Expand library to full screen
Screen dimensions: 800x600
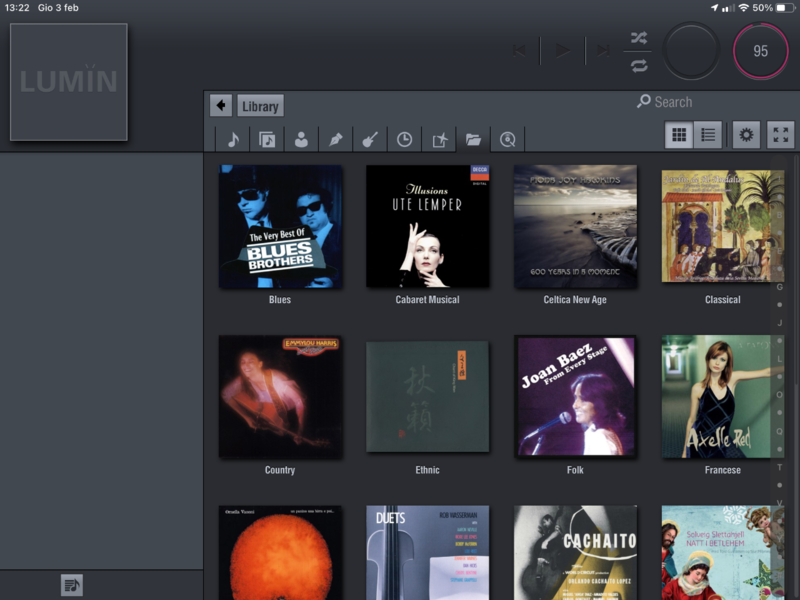[780, 135]
